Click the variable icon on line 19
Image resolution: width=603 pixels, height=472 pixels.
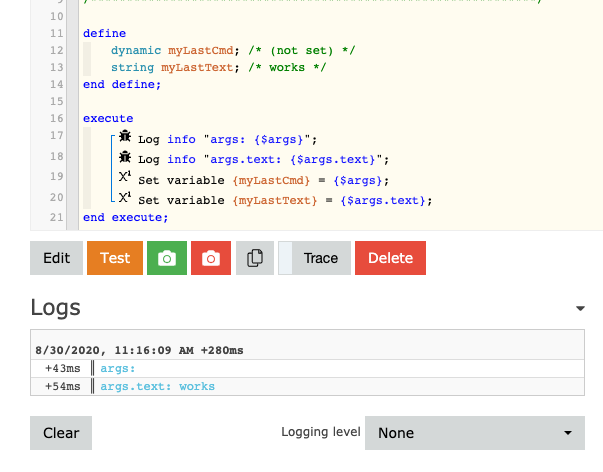pos(125,177)
